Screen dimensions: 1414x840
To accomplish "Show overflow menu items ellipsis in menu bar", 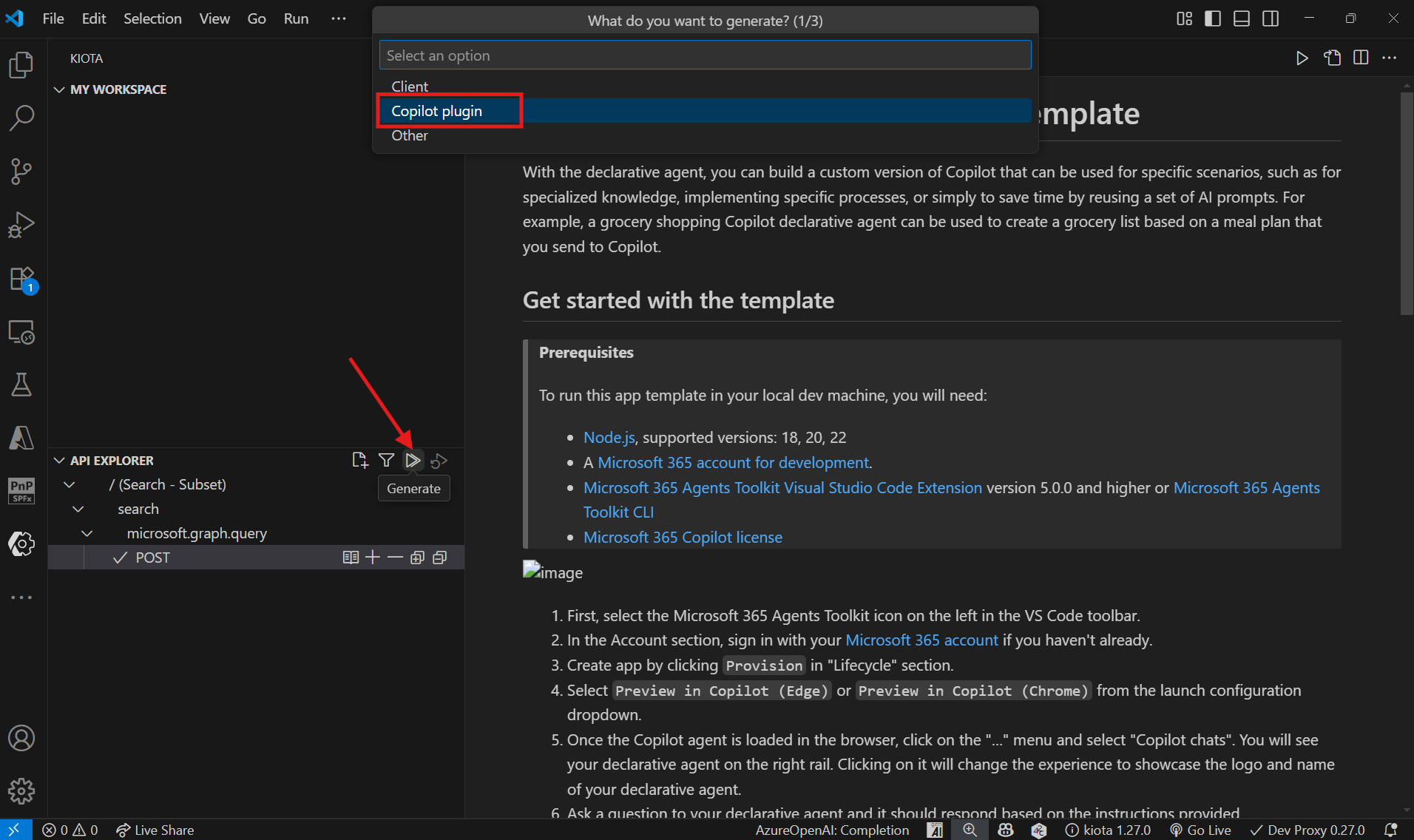I will [x=339, y=18].
